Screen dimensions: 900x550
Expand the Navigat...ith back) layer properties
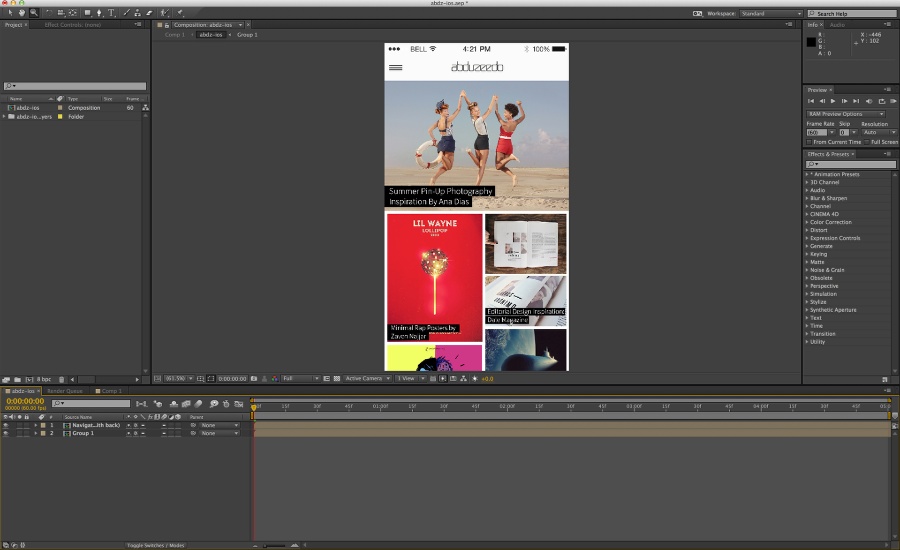(36, 425)
